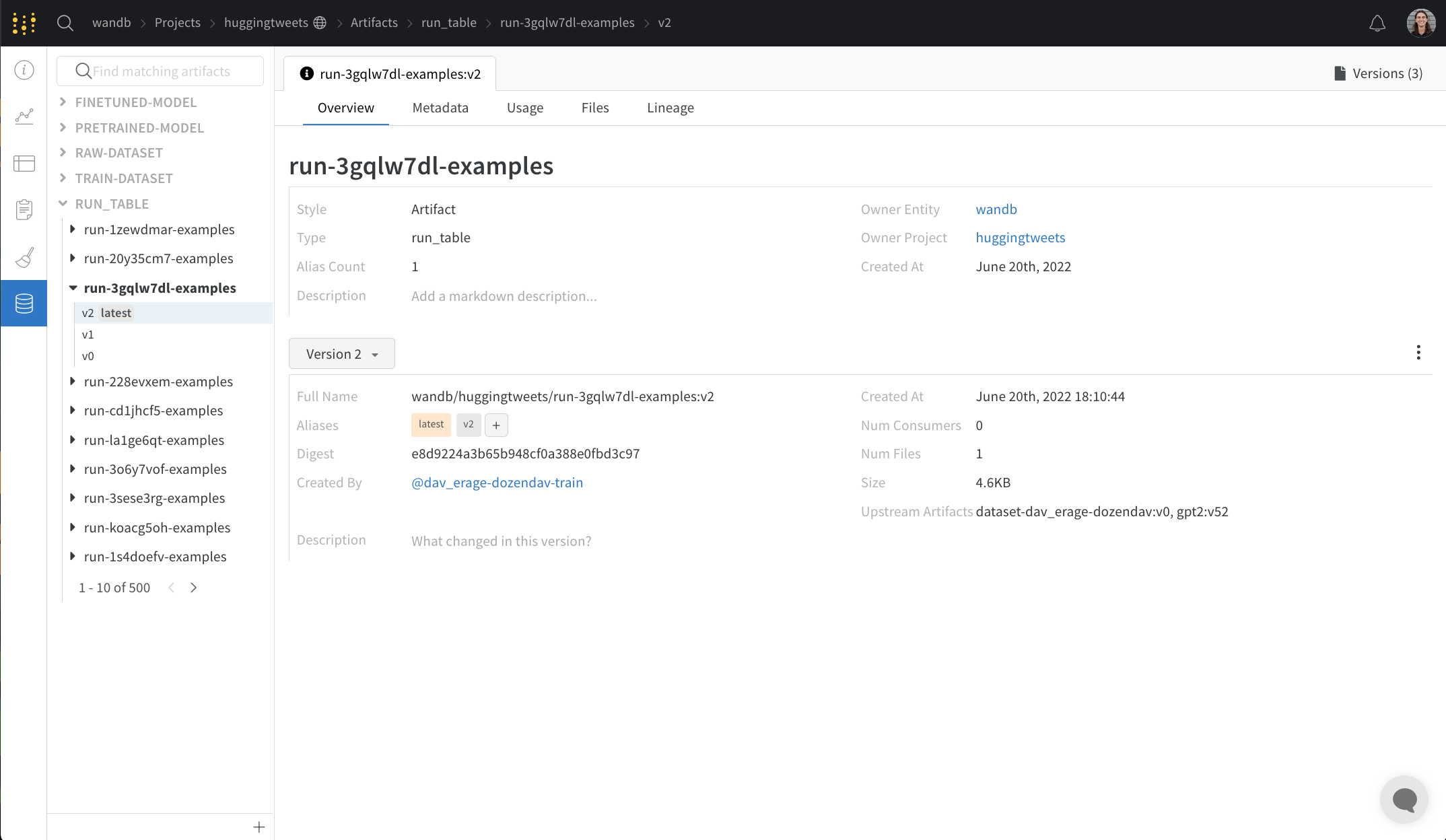Screen dimensions: 1446x840
Task: Select the v1 version in tree
Action: pyautogui.click(x=88, y=335)
